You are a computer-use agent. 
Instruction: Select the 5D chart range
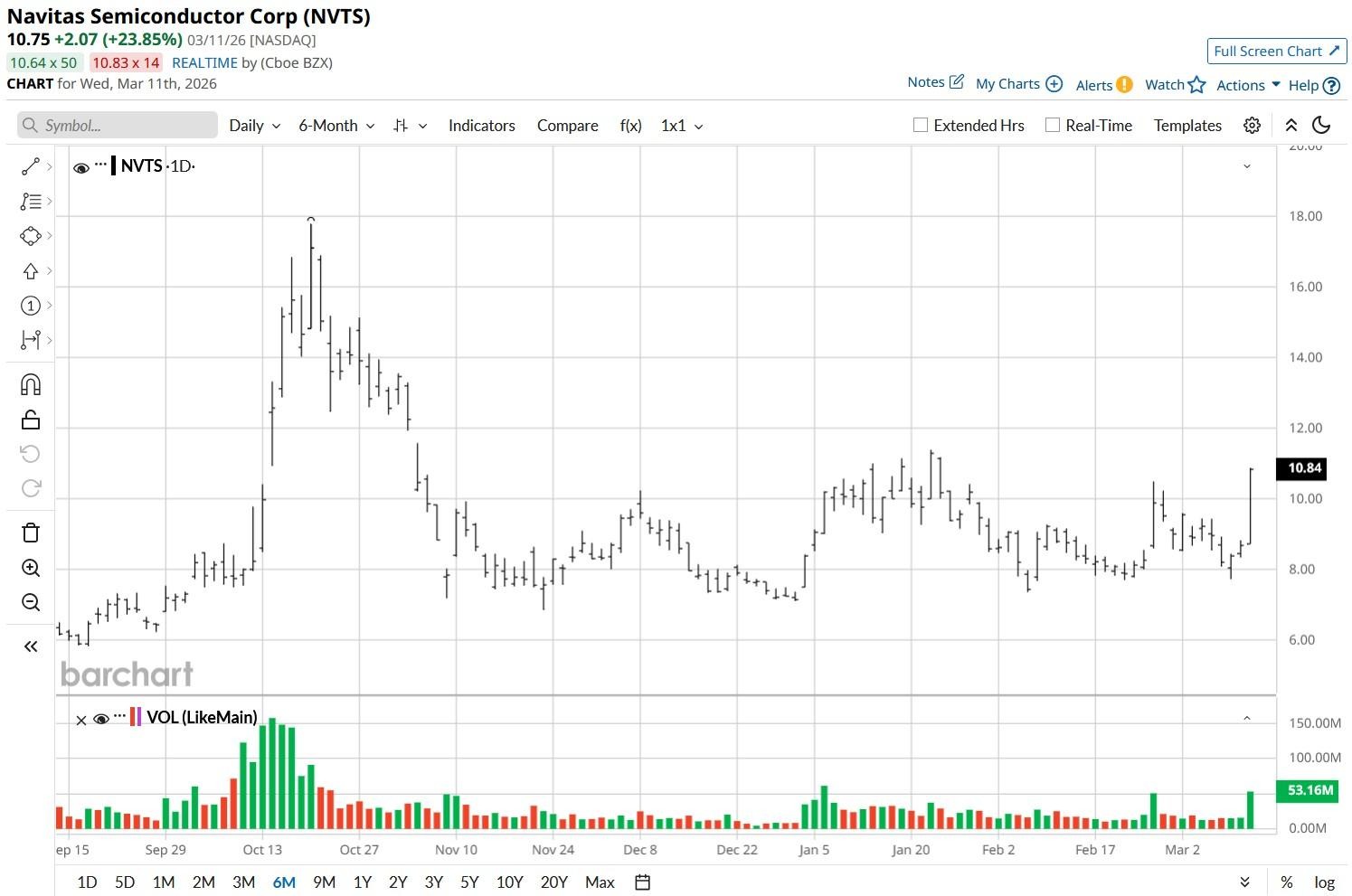[x=125, y=882]
